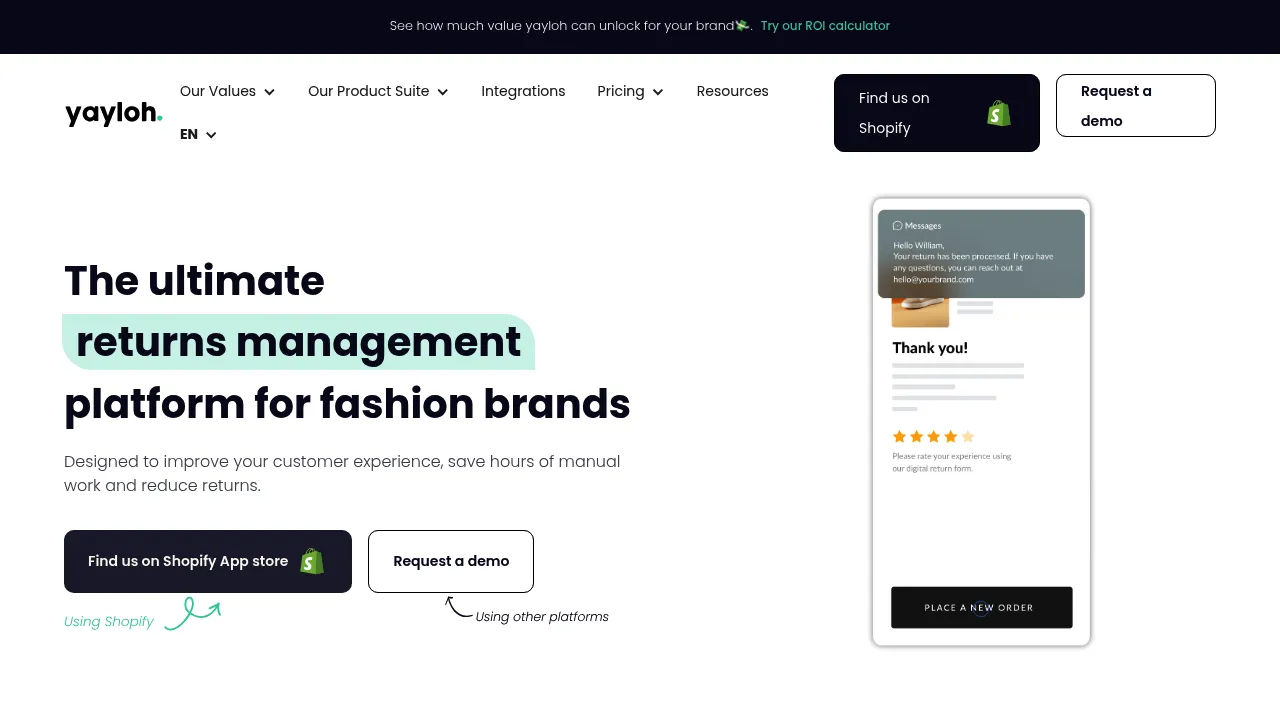Click "Please rate your experience" text
The width and height of the screenshot is (1280, 720).
[x=952, y=462]
